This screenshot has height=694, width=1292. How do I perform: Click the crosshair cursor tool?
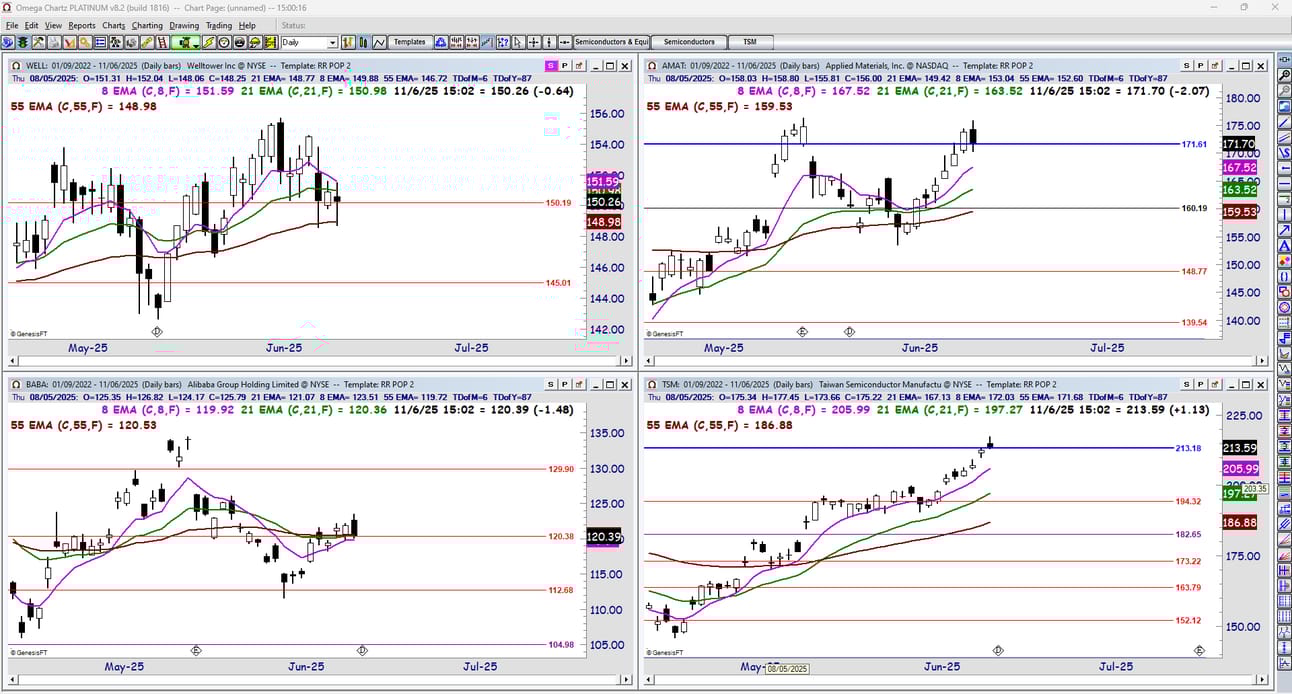534,43
